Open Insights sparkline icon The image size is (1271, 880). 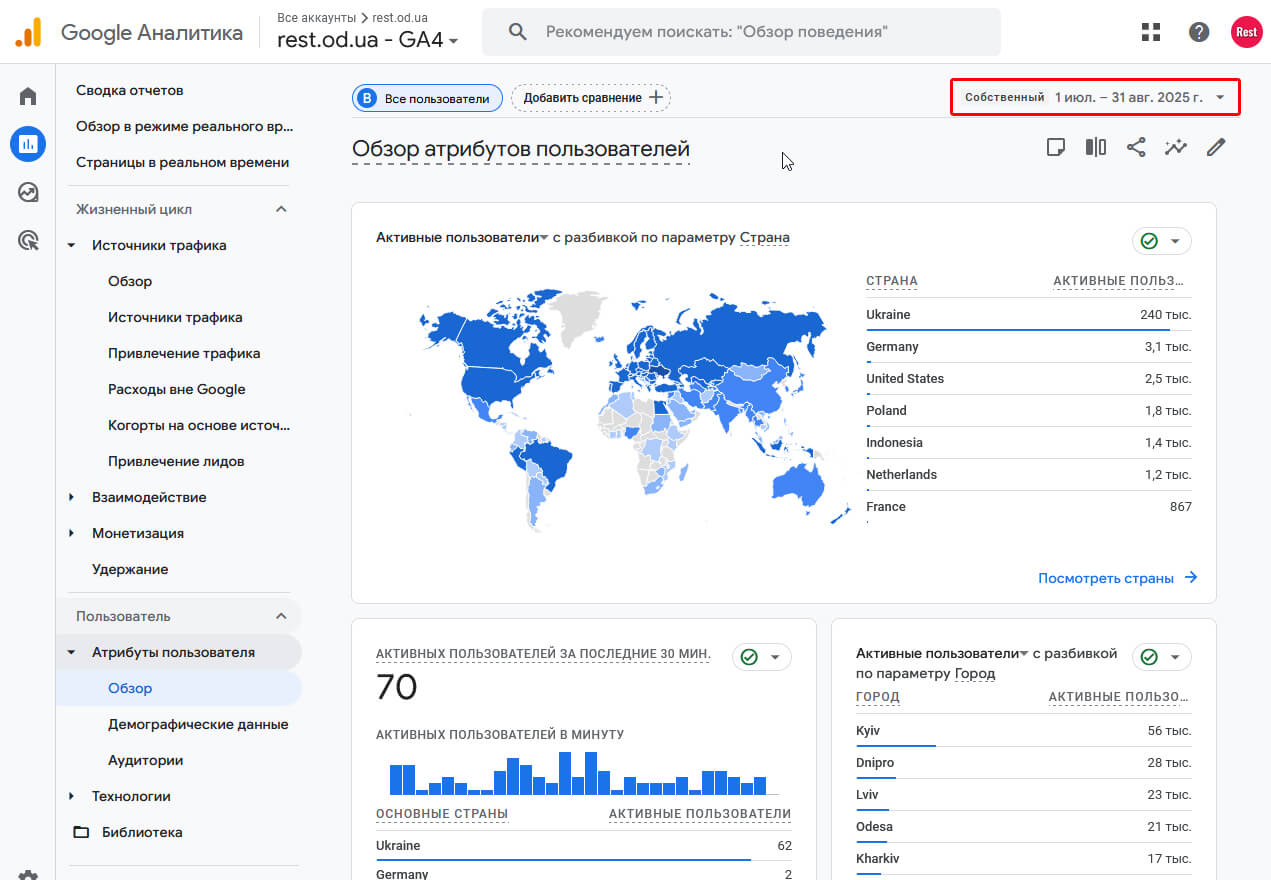tap(1176, 147)
